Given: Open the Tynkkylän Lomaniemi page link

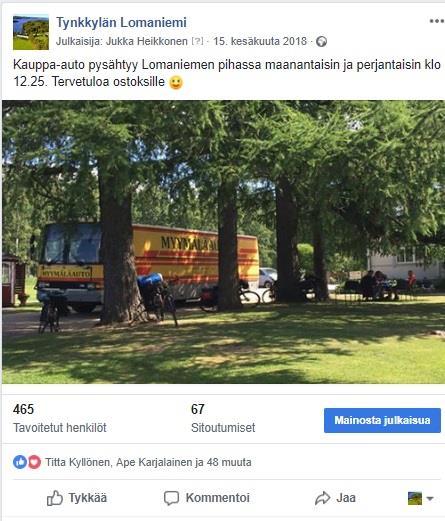Looking at the screenshot, I should pyautogui.click(x=121, y=23).
